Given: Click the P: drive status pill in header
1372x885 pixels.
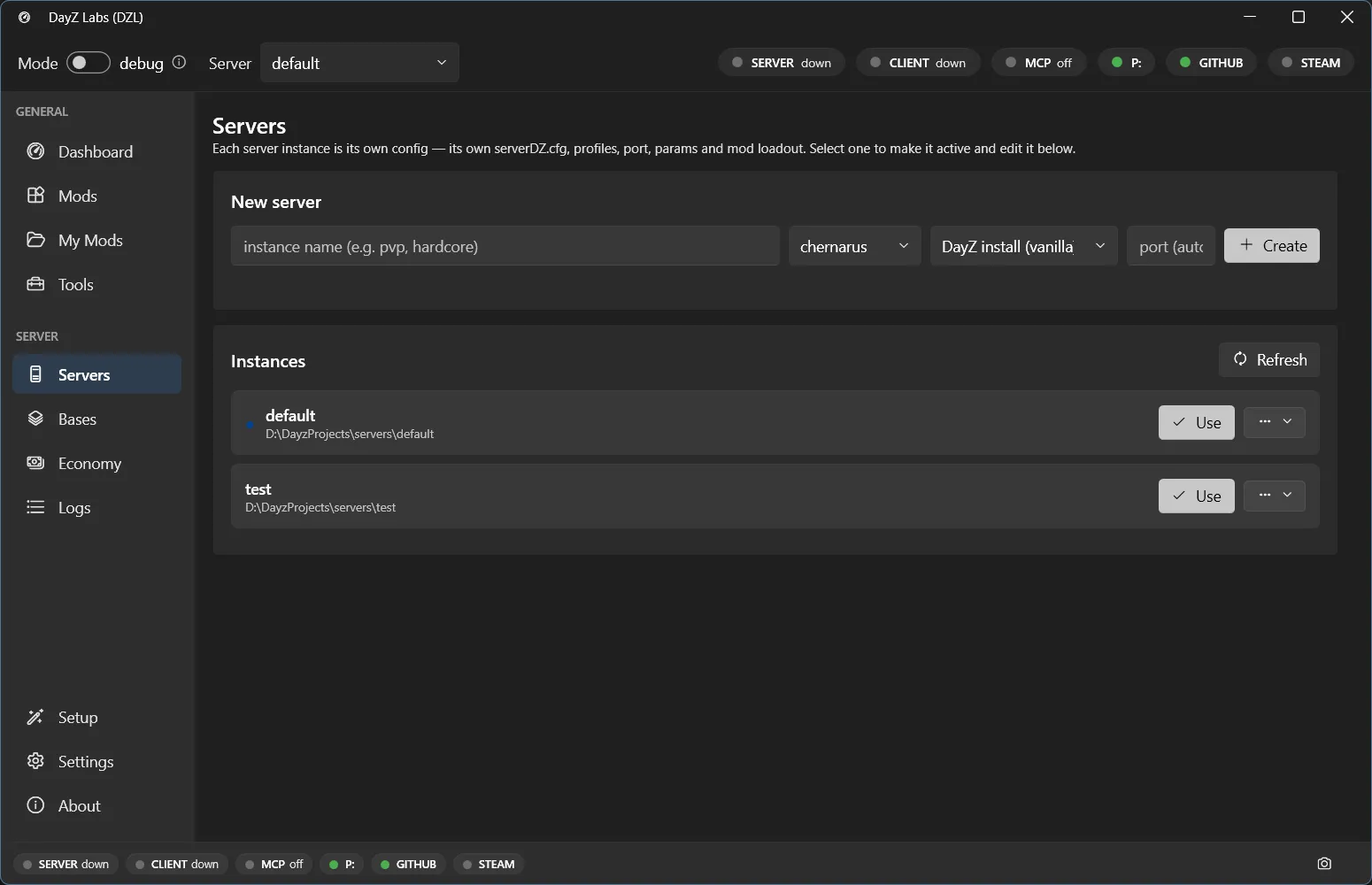Looking at the screenshot, I should [x=1127, y=63].
